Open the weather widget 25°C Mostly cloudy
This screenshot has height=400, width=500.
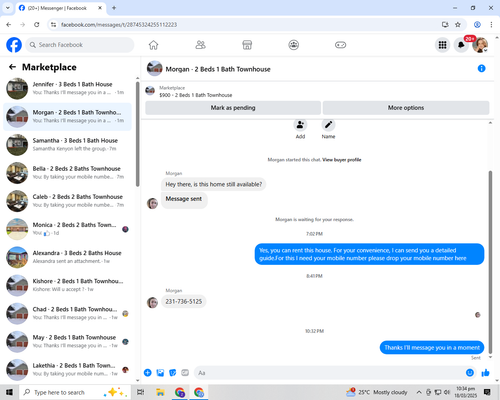click(377, 392)
